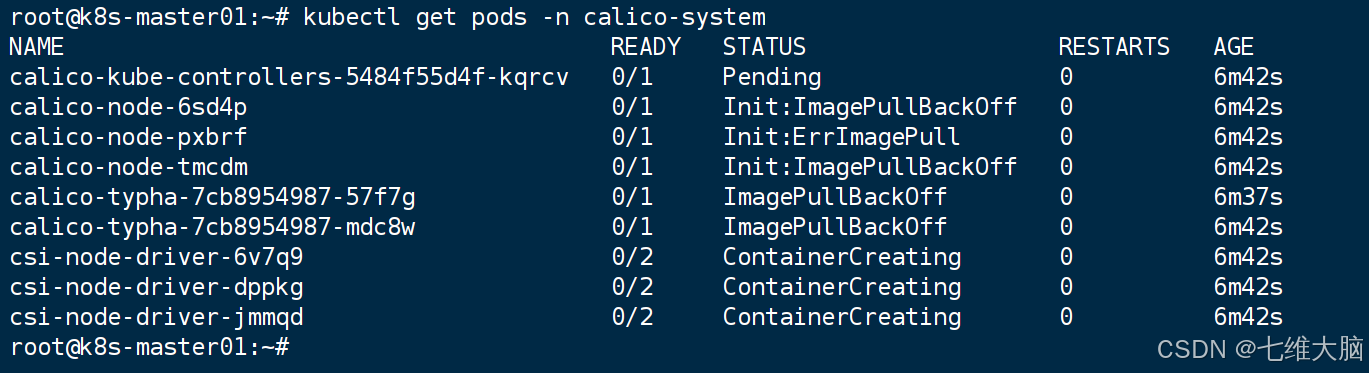Select the calico-node-pxbrf pod name

coord(128,137)
